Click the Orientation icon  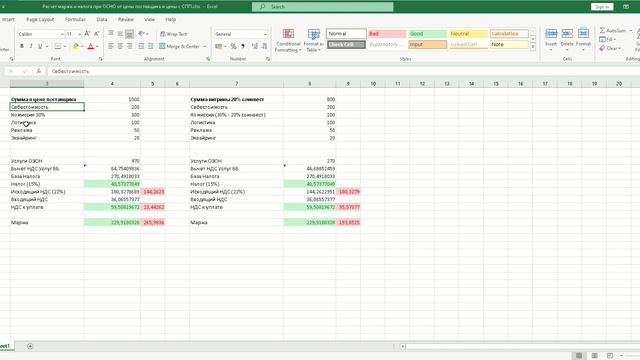pos(142,33)
